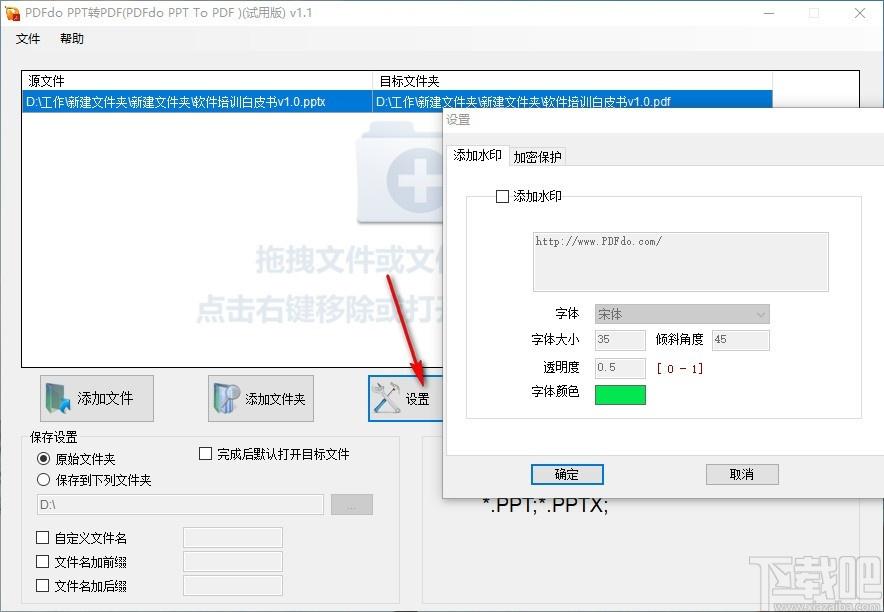Switch to the 添加水印 tab
This screenshot has width=884, height=612.
[477, 156]
